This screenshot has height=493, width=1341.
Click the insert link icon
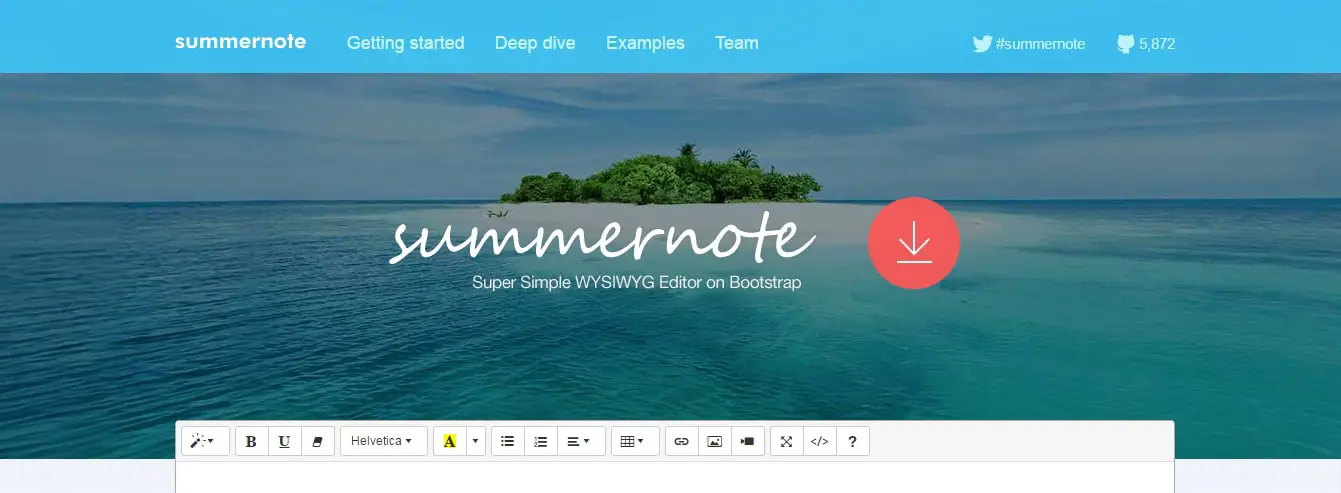point(682,441)
